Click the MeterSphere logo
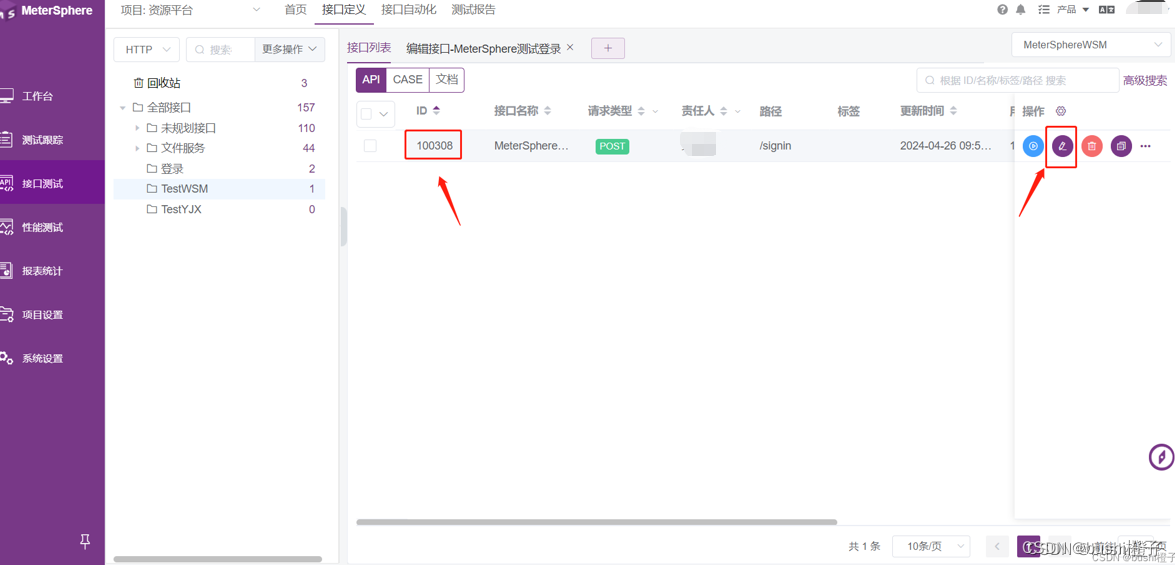The image size is (1175, 565). click(46, 10)
